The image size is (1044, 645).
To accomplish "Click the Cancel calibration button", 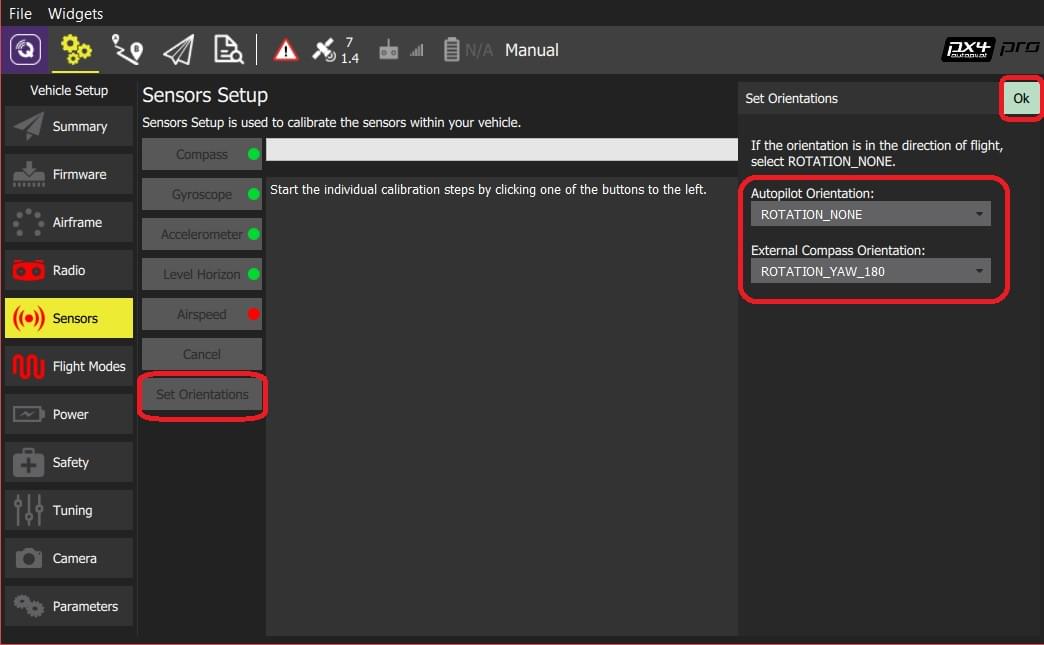I will [x=202, y=354].
